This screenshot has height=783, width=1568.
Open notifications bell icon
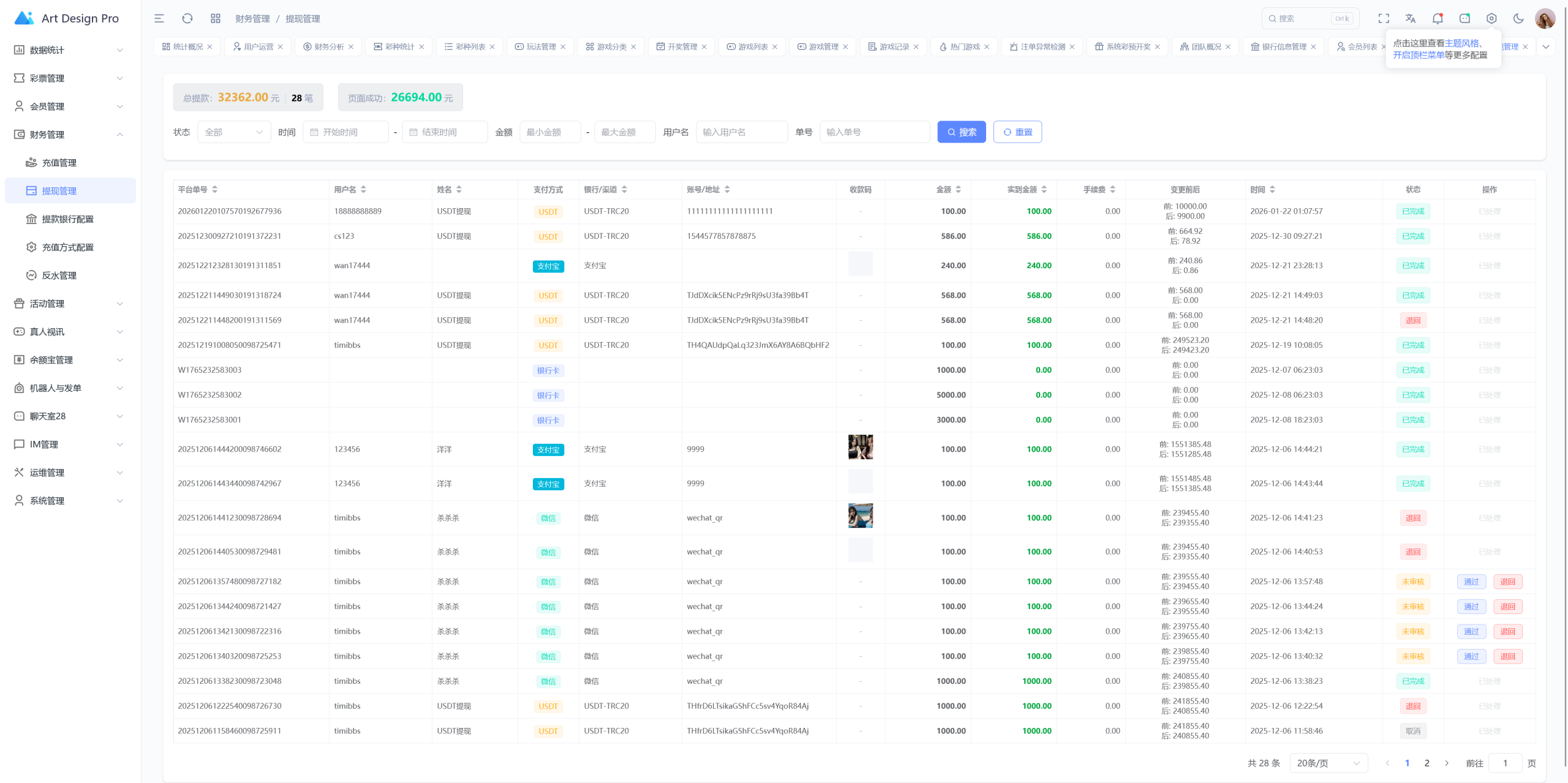tap(1438, 18)
